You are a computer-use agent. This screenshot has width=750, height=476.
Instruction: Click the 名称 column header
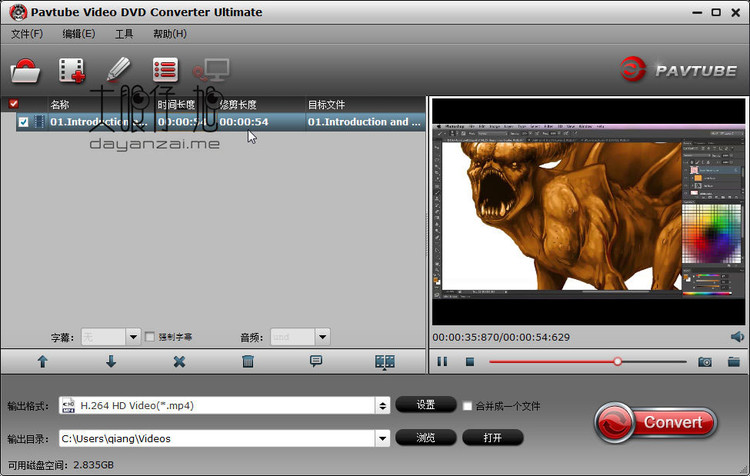[60, 104]
